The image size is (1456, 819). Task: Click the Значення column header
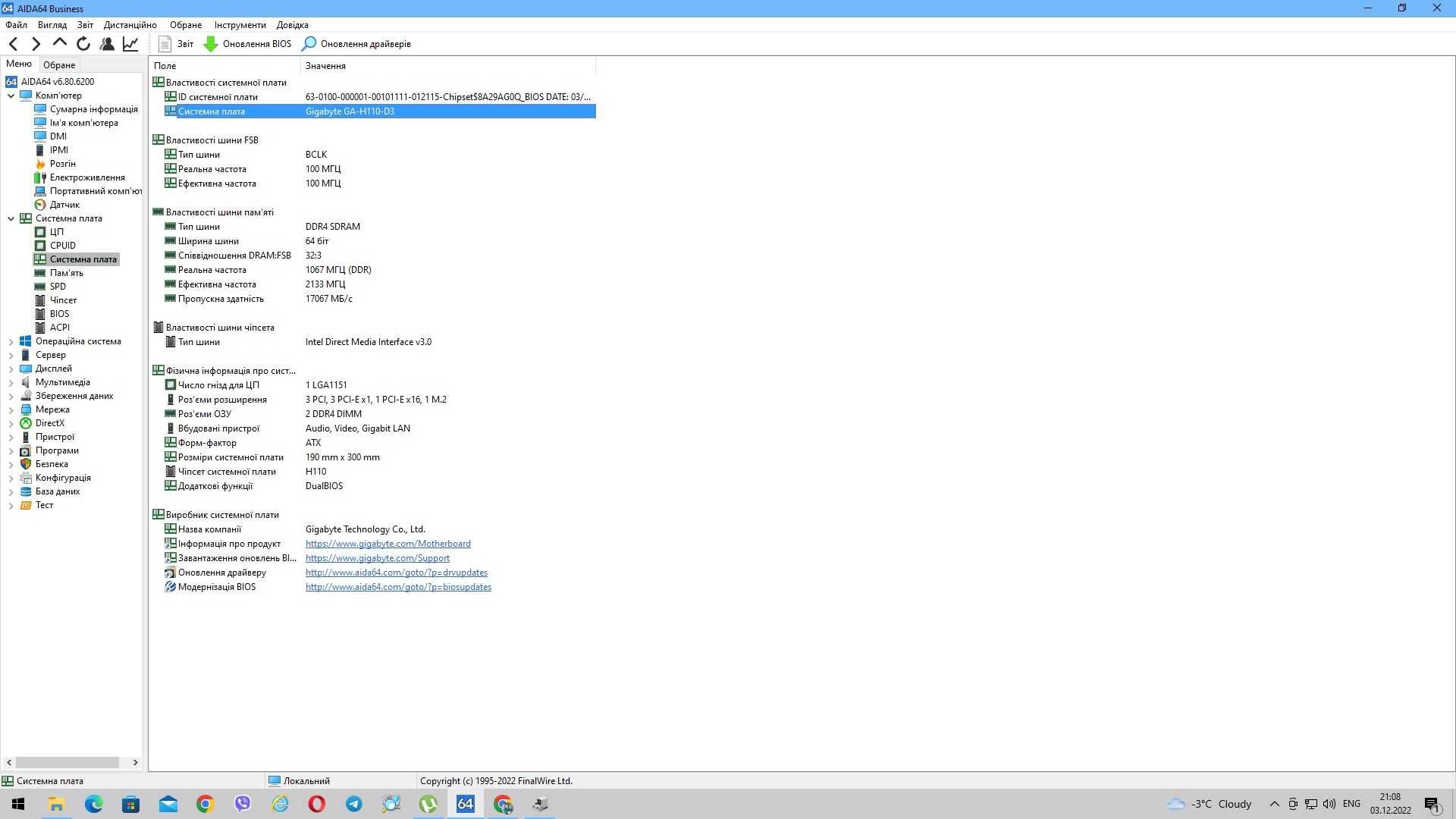coord(447,66)
